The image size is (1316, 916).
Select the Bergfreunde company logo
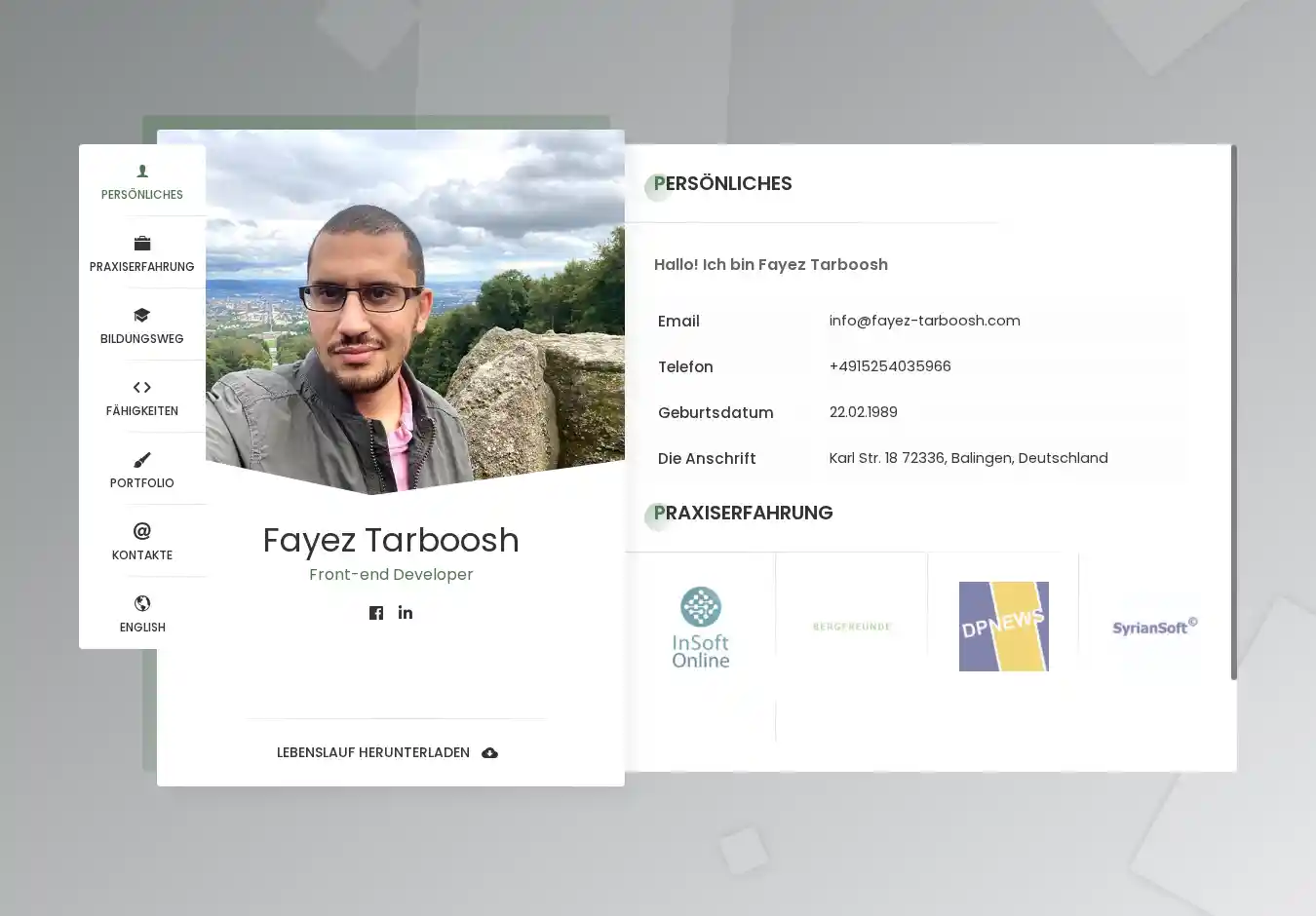pyautogui.click(x=852, y=627)
